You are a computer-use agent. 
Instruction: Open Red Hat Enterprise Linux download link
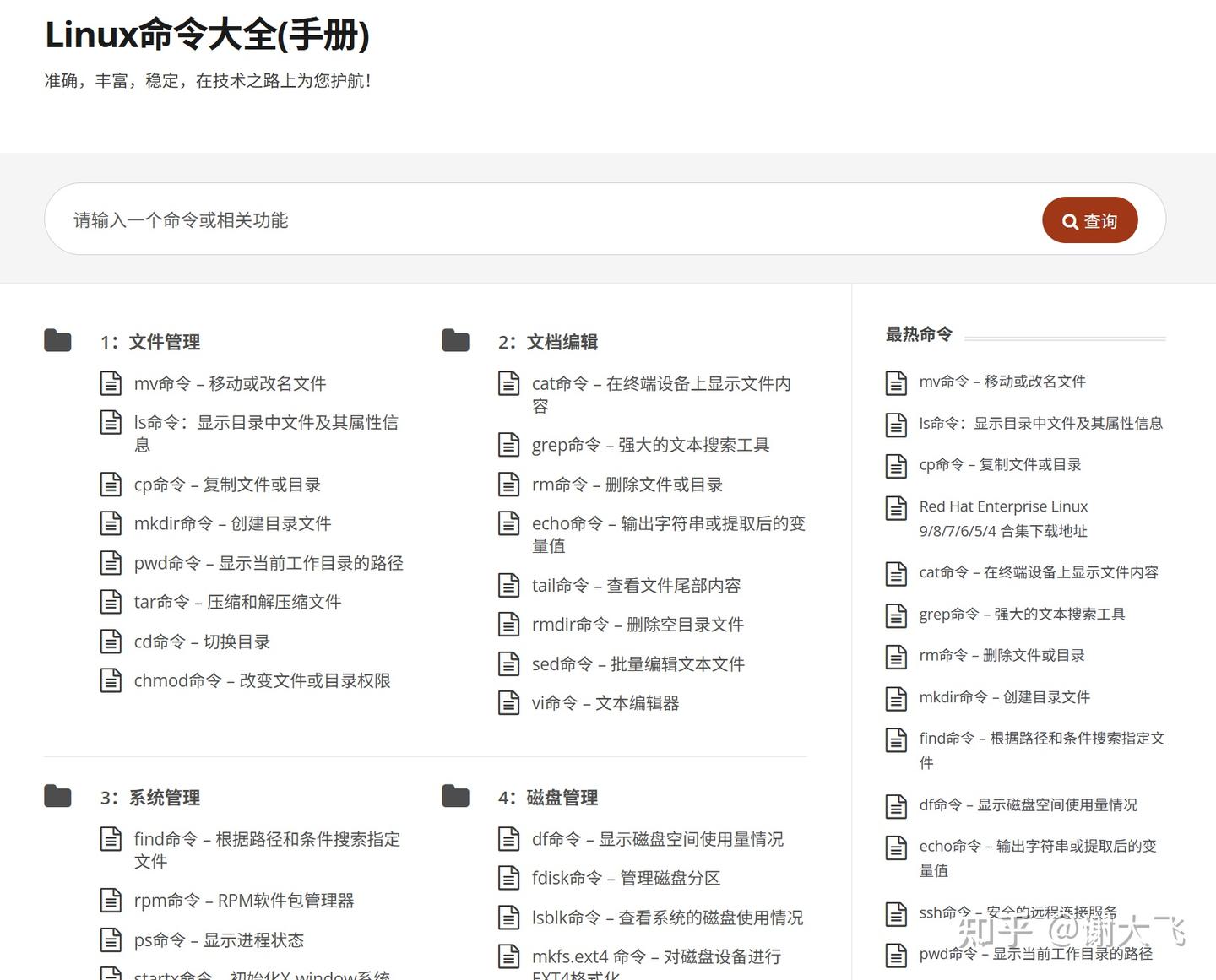[x=1003, y=517]
